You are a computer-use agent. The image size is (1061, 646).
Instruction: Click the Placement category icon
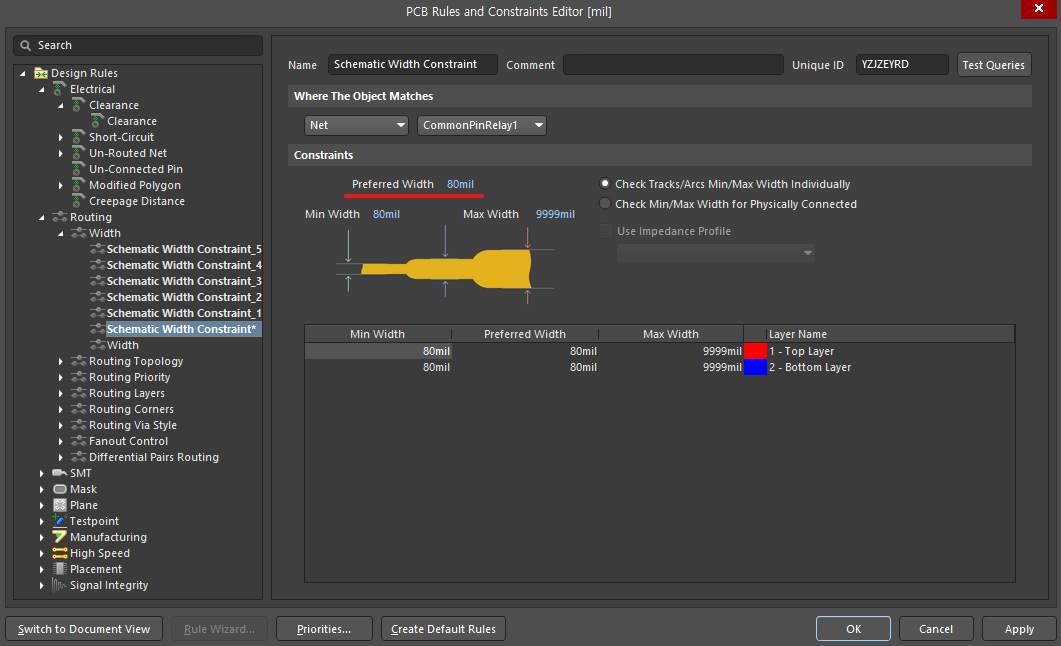pos(60,569)
